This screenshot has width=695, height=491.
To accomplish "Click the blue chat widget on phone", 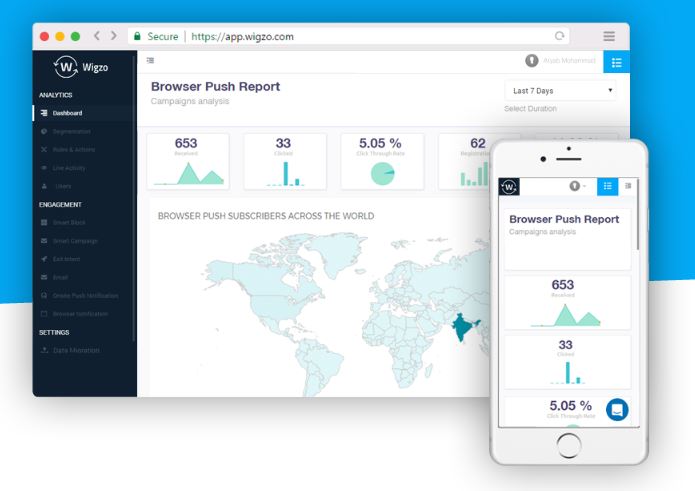I will pyautogui.click(x=617, y=409).
